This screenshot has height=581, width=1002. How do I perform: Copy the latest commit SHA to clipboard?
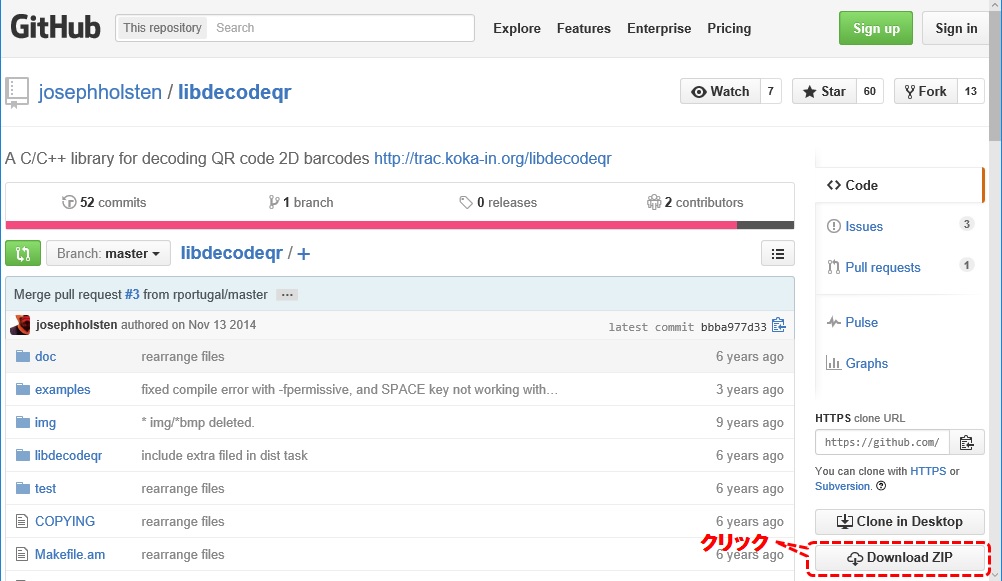point(779,325)
